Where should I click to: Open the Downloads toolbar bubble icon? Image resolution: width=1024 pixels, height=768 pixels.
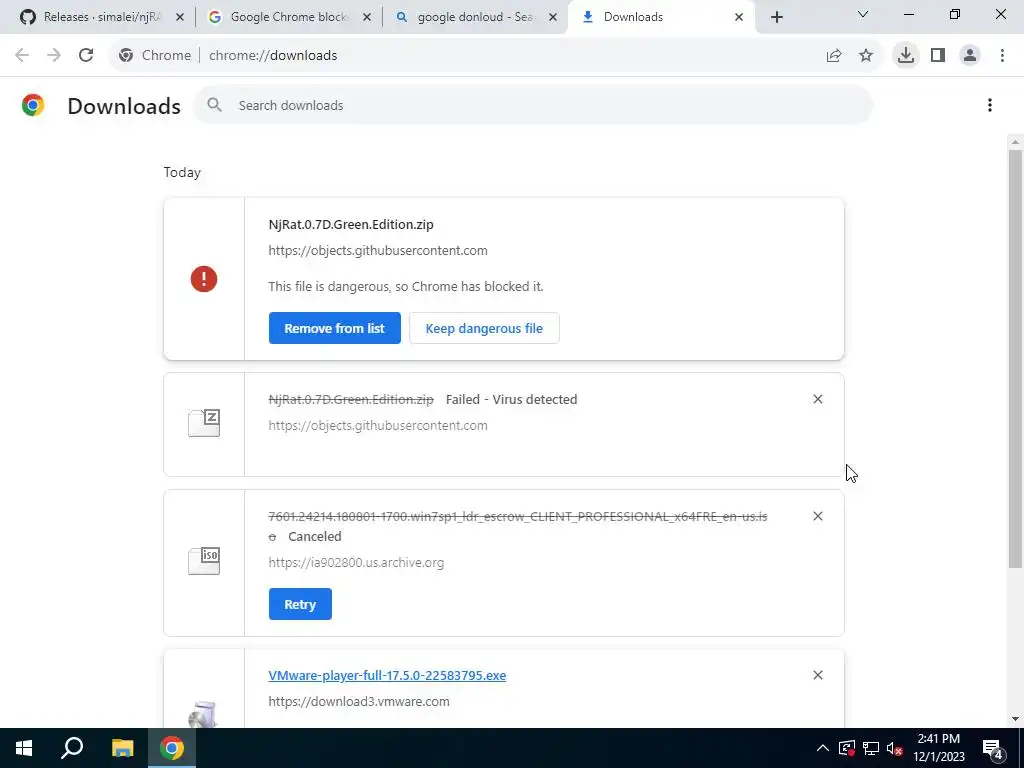click(906, 56)
